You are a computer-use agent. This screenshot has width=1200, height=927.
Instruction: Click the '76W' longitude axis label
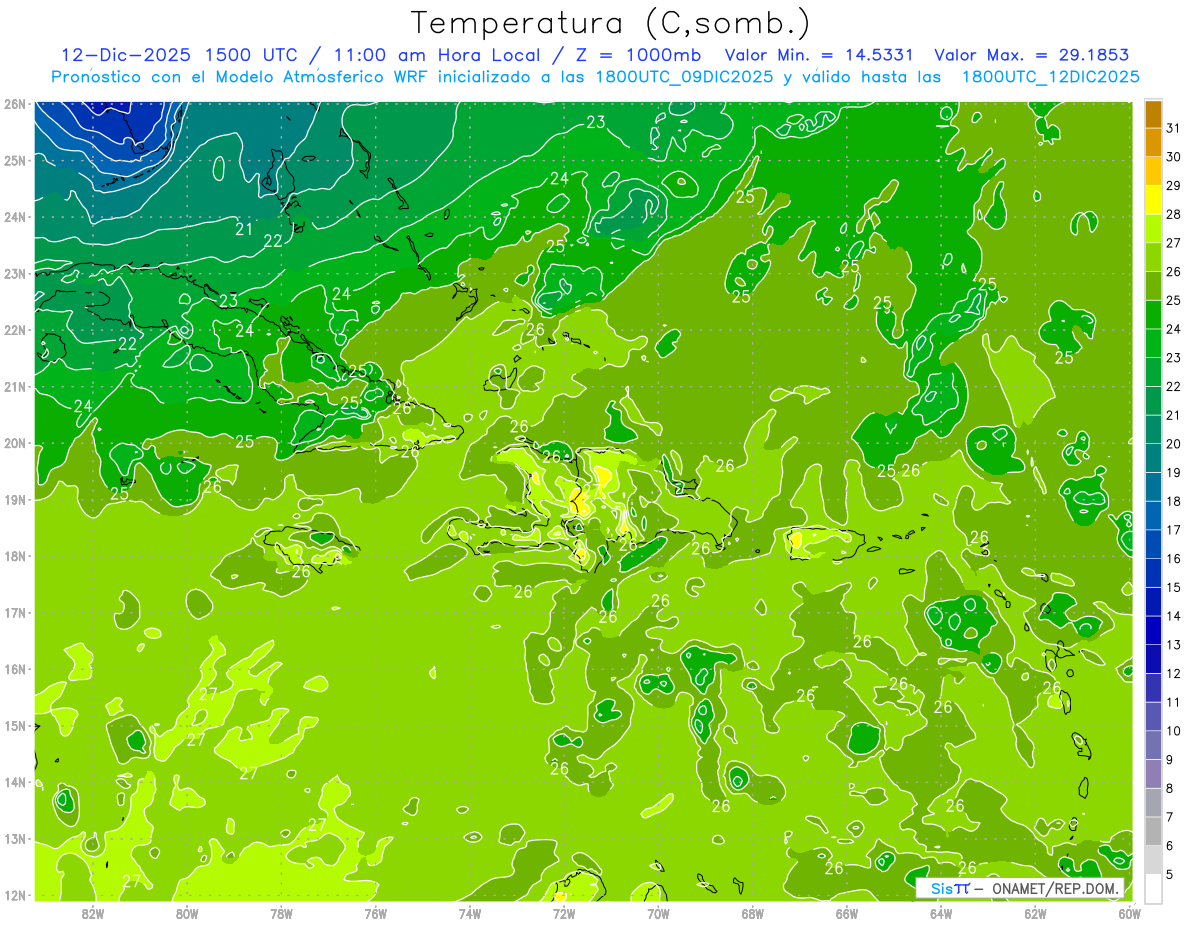click(376, 912)
